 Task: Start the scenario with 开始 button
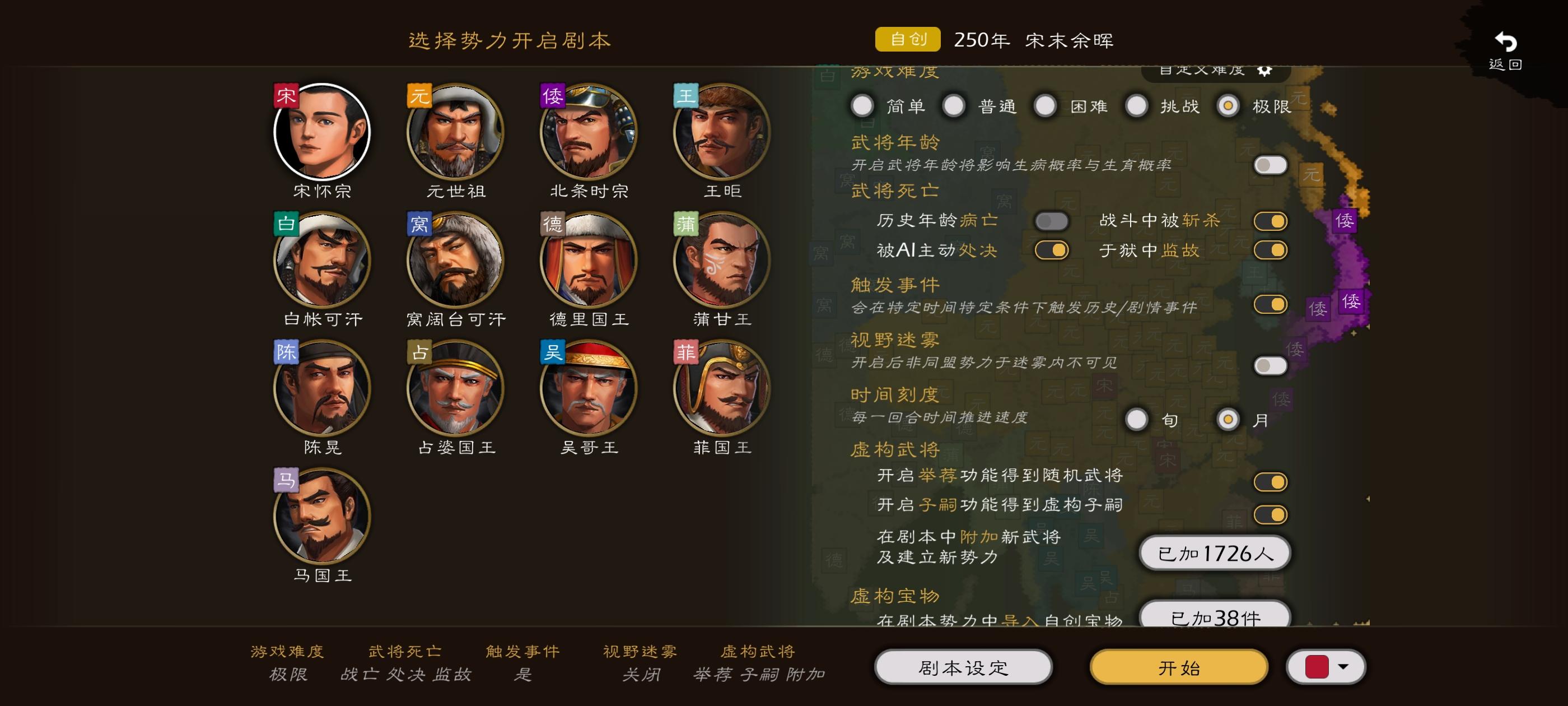1179,667
